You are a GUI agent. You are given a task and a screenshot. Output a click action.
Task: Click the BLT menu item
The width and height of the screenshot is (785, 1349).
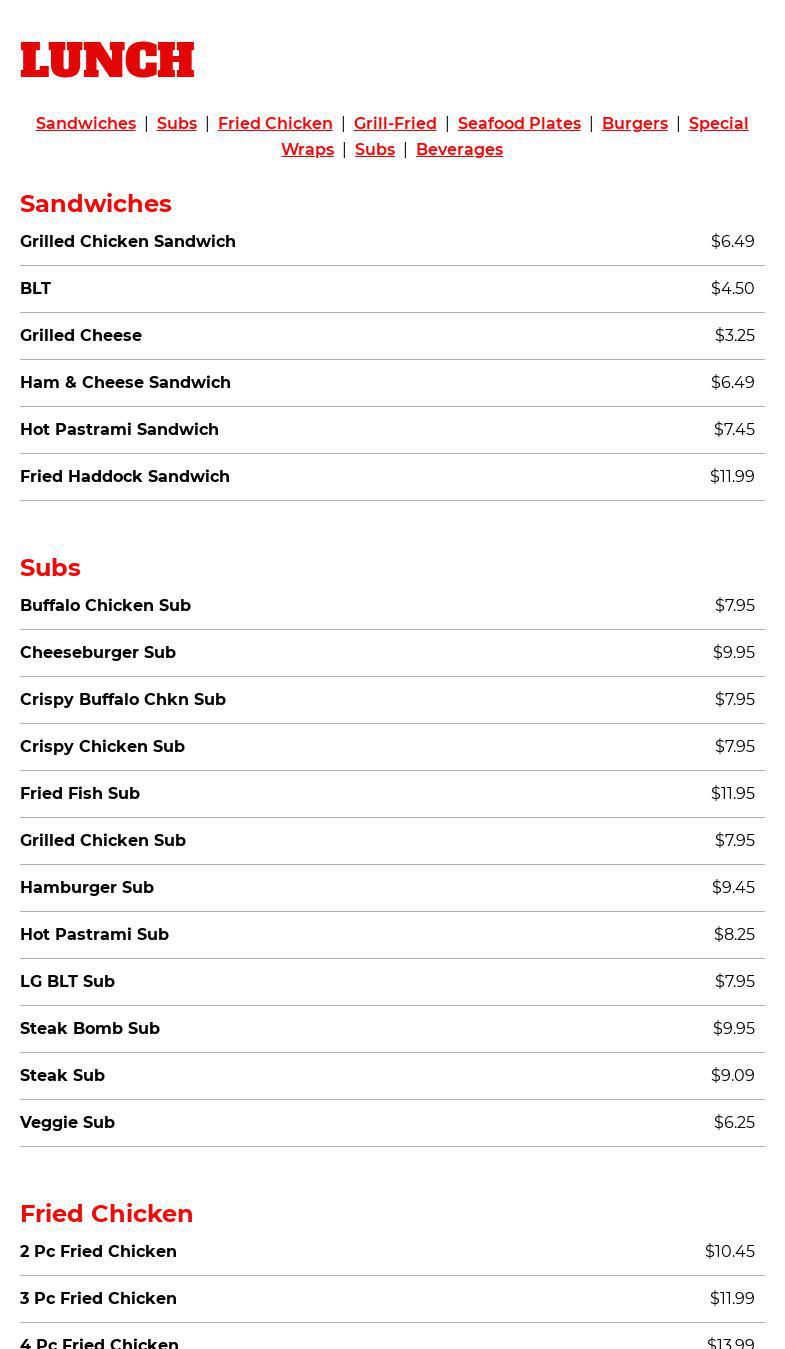click(x=36, y=288)
